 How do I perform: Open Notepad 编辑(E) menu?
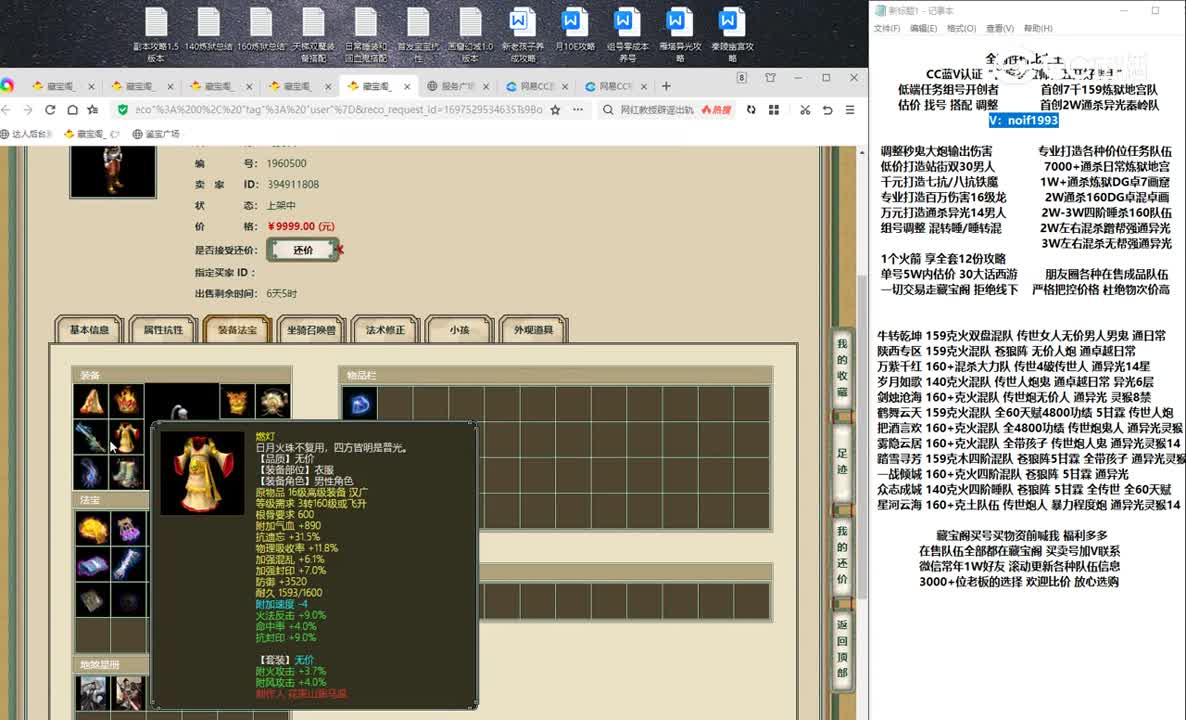click(x=923, y=29)
